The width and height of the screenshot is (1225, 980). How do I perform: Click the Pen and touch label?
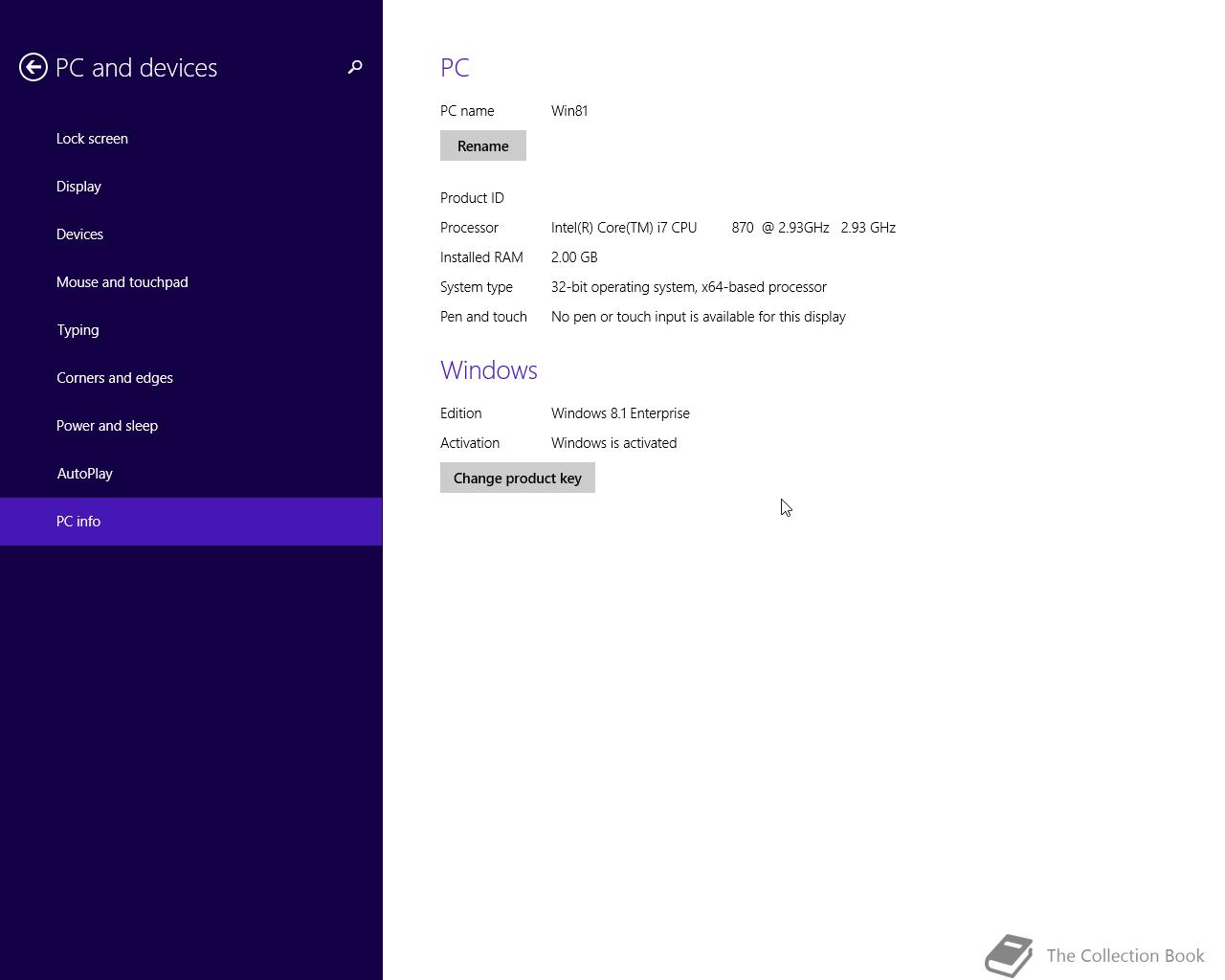pyautogui.click(x=483, y=317)
